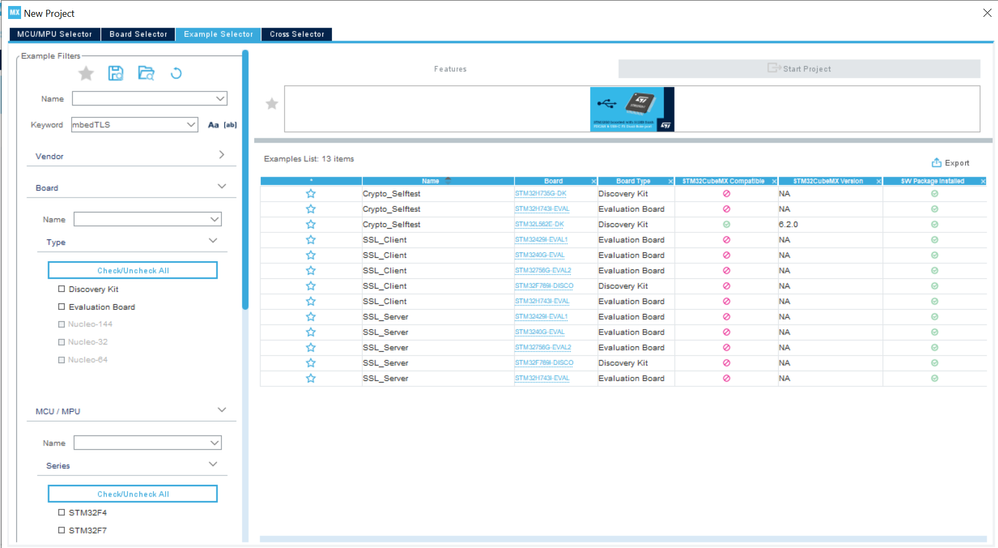The height and width of the screenshot is (548, 998).
Task: Star the SSL_Server STM32F769I-DISCO example
Action: tap(311, 363)
